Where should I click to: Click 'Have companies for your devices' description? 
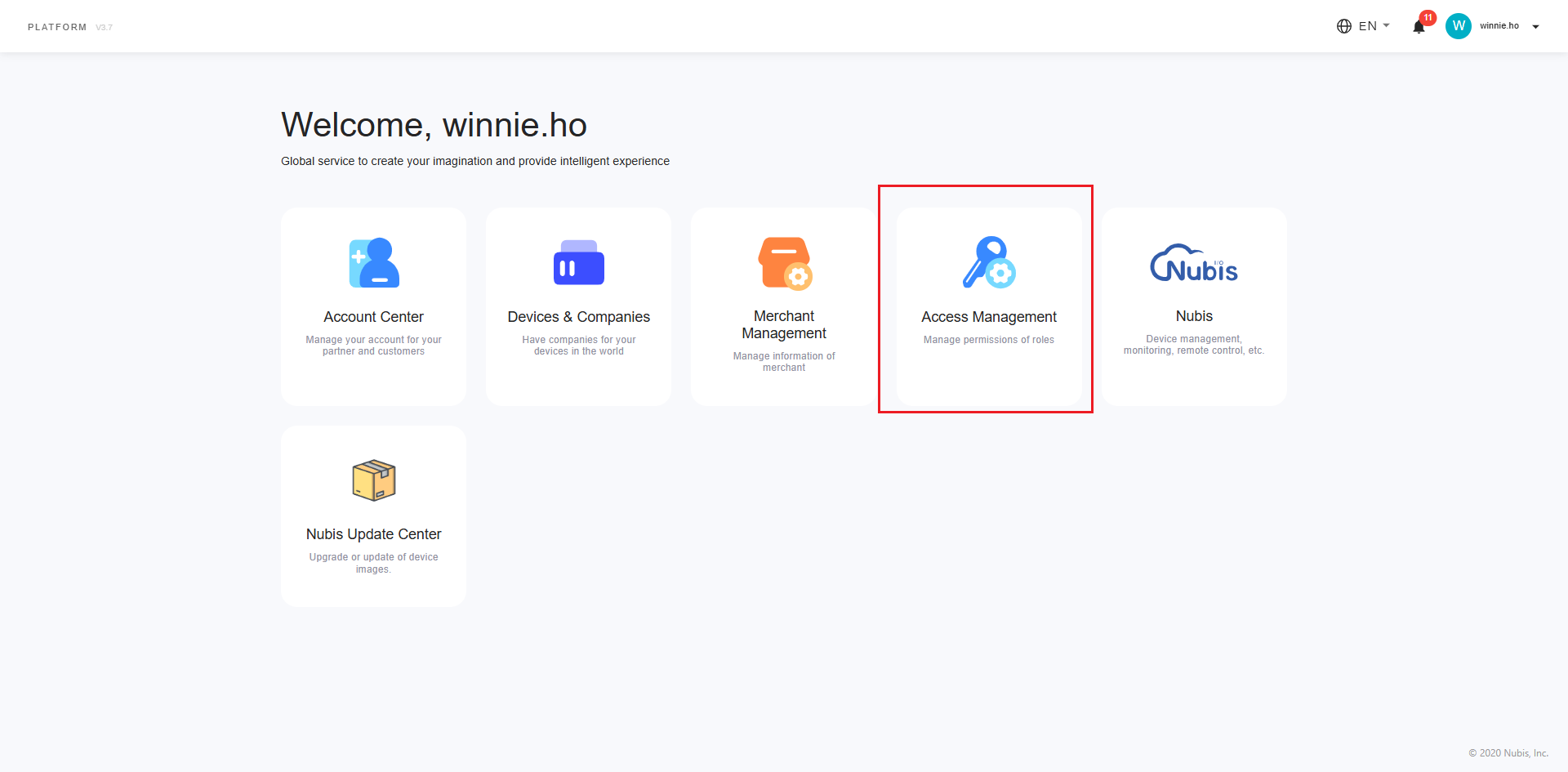click(579, 346)
